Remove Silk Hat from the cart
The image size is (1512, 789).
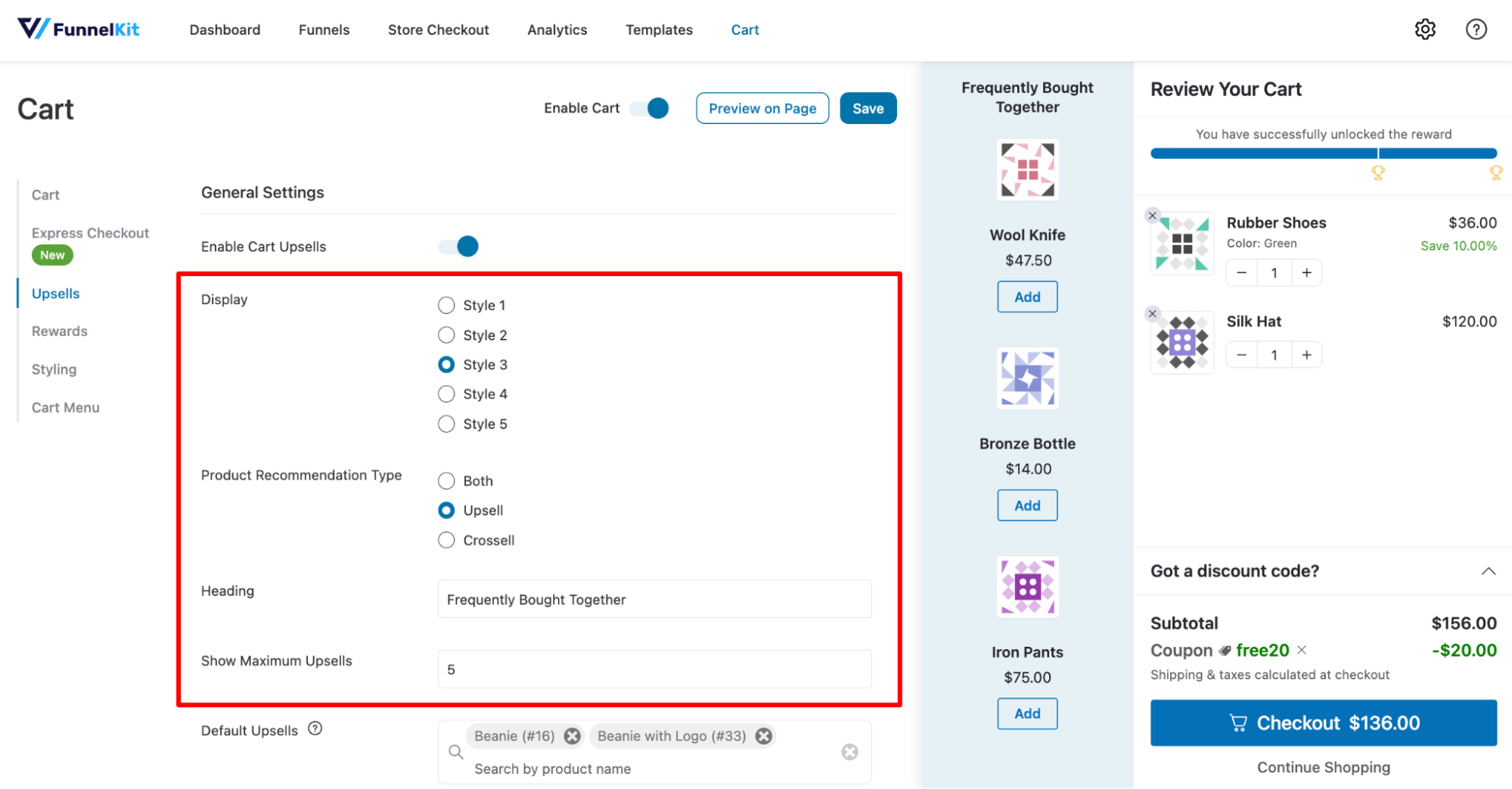pyautogui.click(x=1152, y=314)
